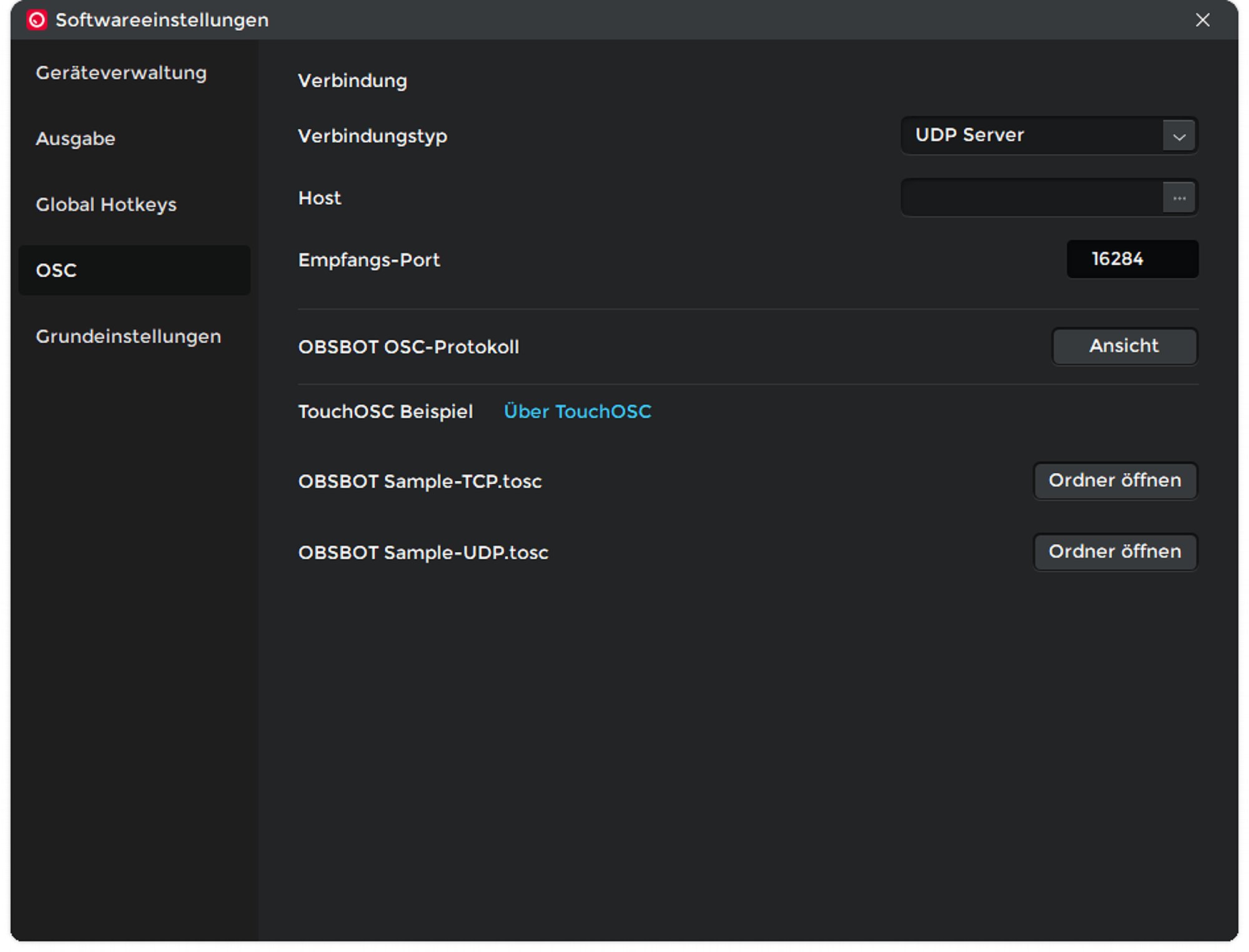1249x952 pixels.
Task: Close the Softwareeinstellungen window
Action: click(x=1202, y=20)
